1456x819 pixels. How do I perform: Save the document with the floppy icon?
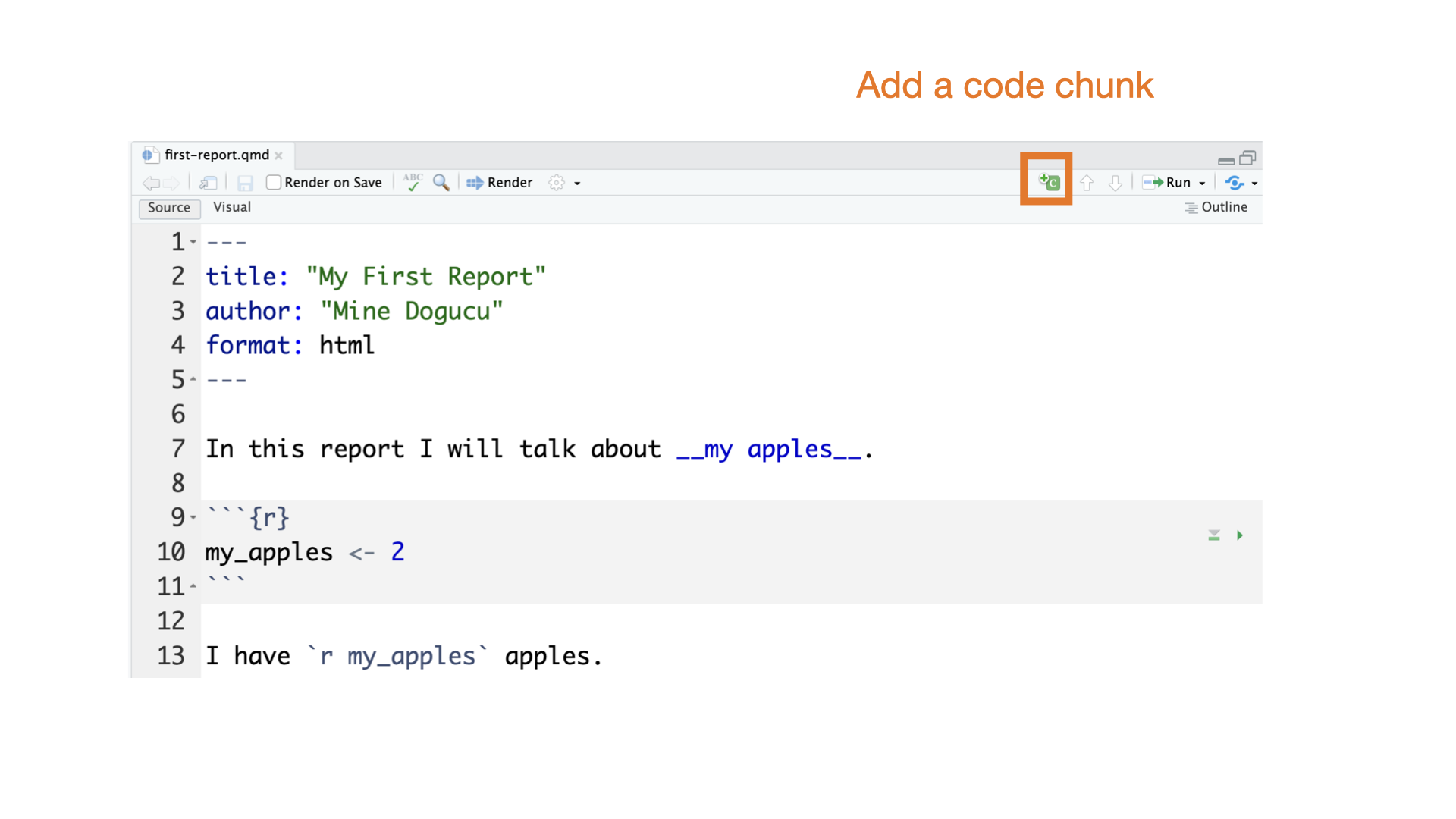tap(244, 183)
